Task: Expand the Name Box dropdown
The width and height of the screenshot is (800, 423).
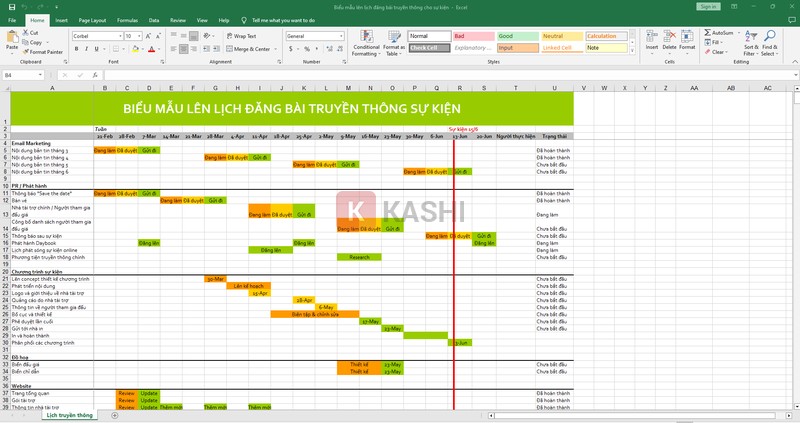Action: click(40, 75)
